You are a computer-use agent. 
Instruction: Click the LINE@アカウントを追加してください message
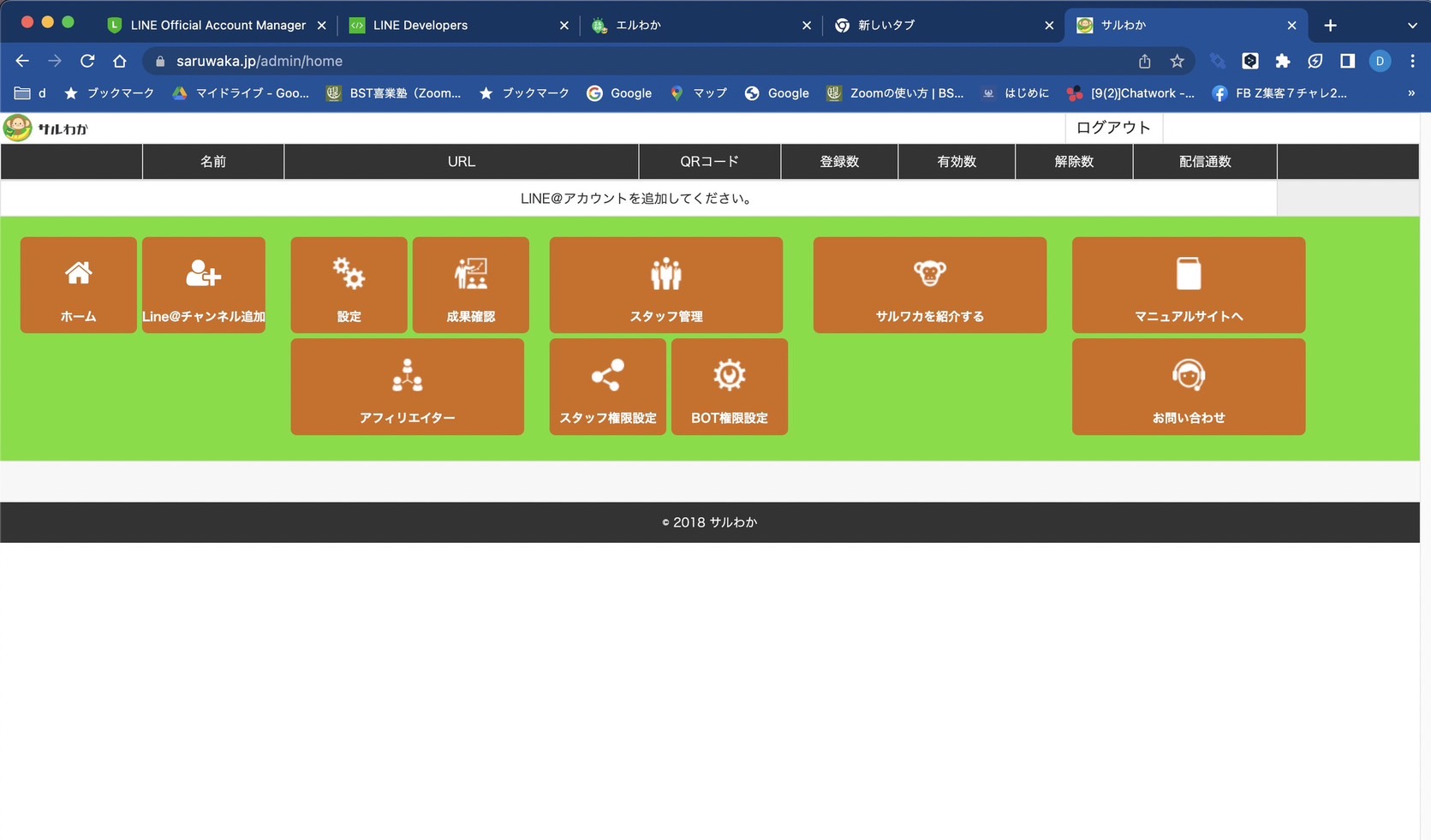pos(638,199)
